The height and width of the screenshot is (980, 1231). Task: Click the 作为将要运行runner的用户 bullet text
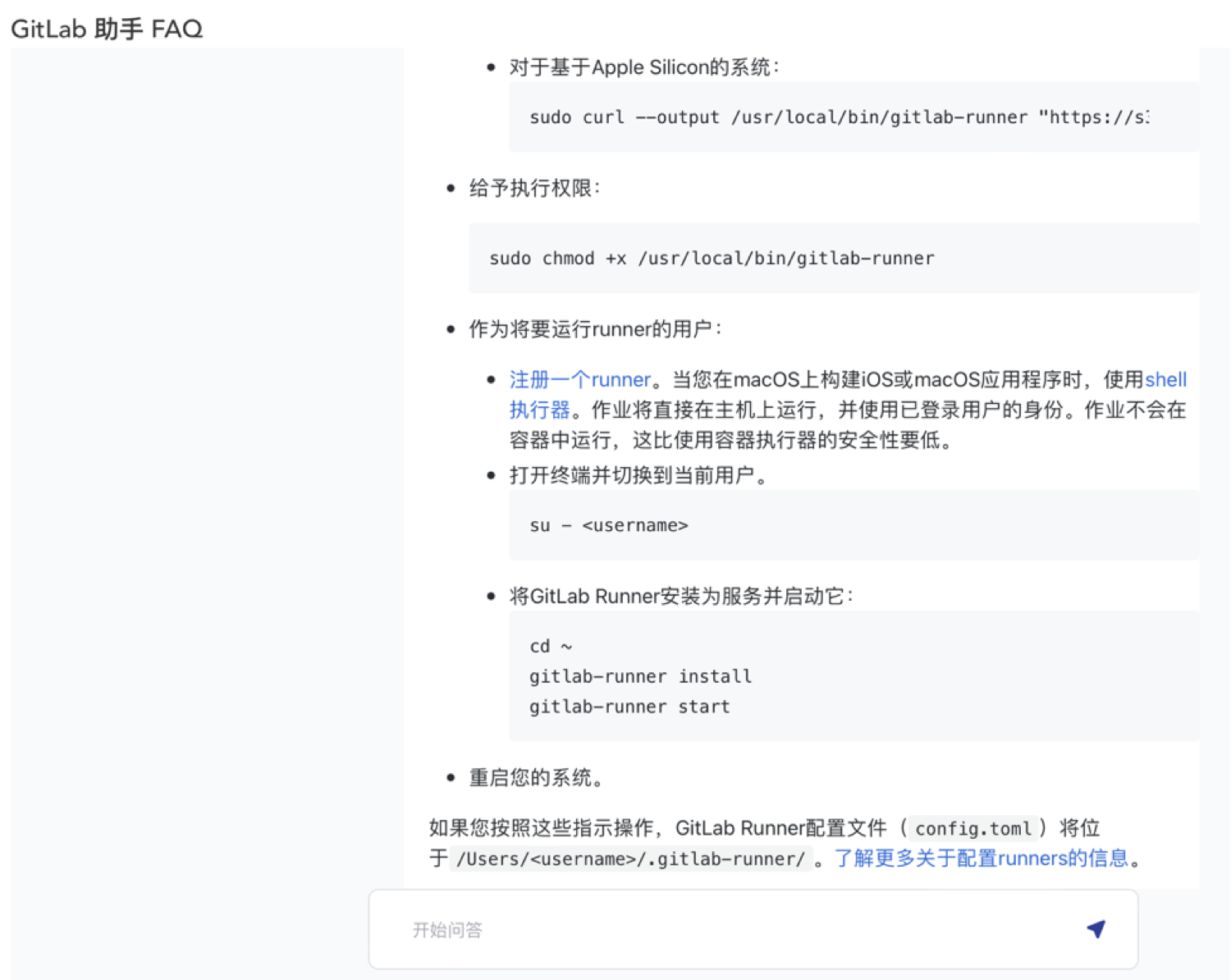(595, 329)
